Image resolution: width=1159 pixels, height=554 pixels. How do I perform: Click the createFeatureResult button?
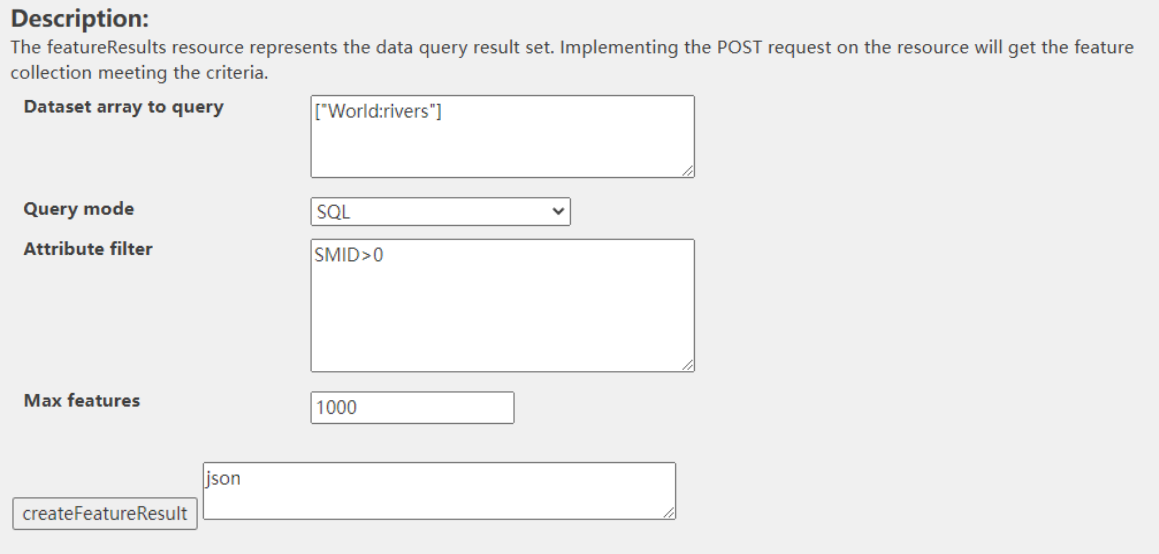105,514
